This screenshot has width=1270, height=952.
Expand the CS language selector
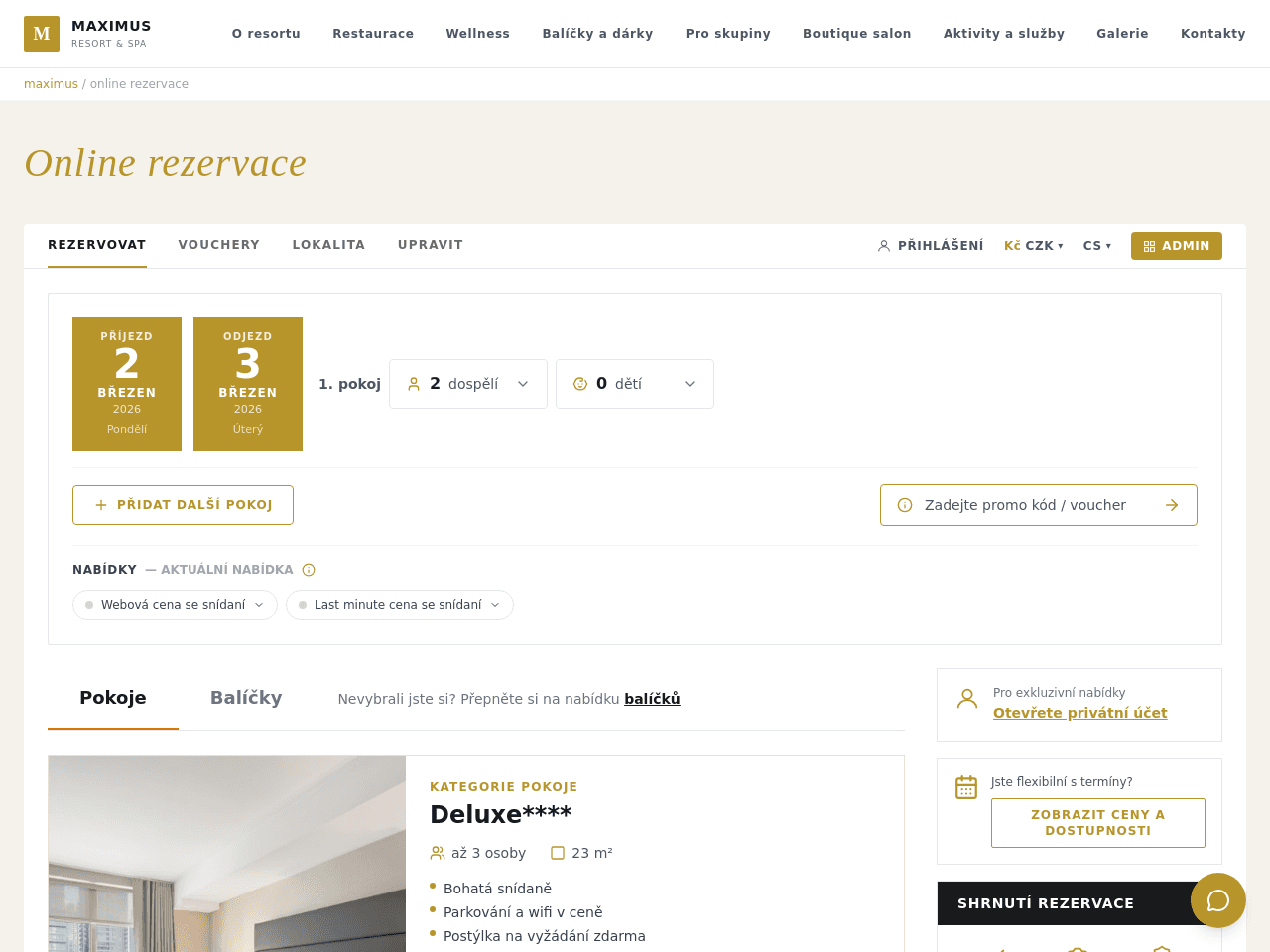tap(1097, 246)
